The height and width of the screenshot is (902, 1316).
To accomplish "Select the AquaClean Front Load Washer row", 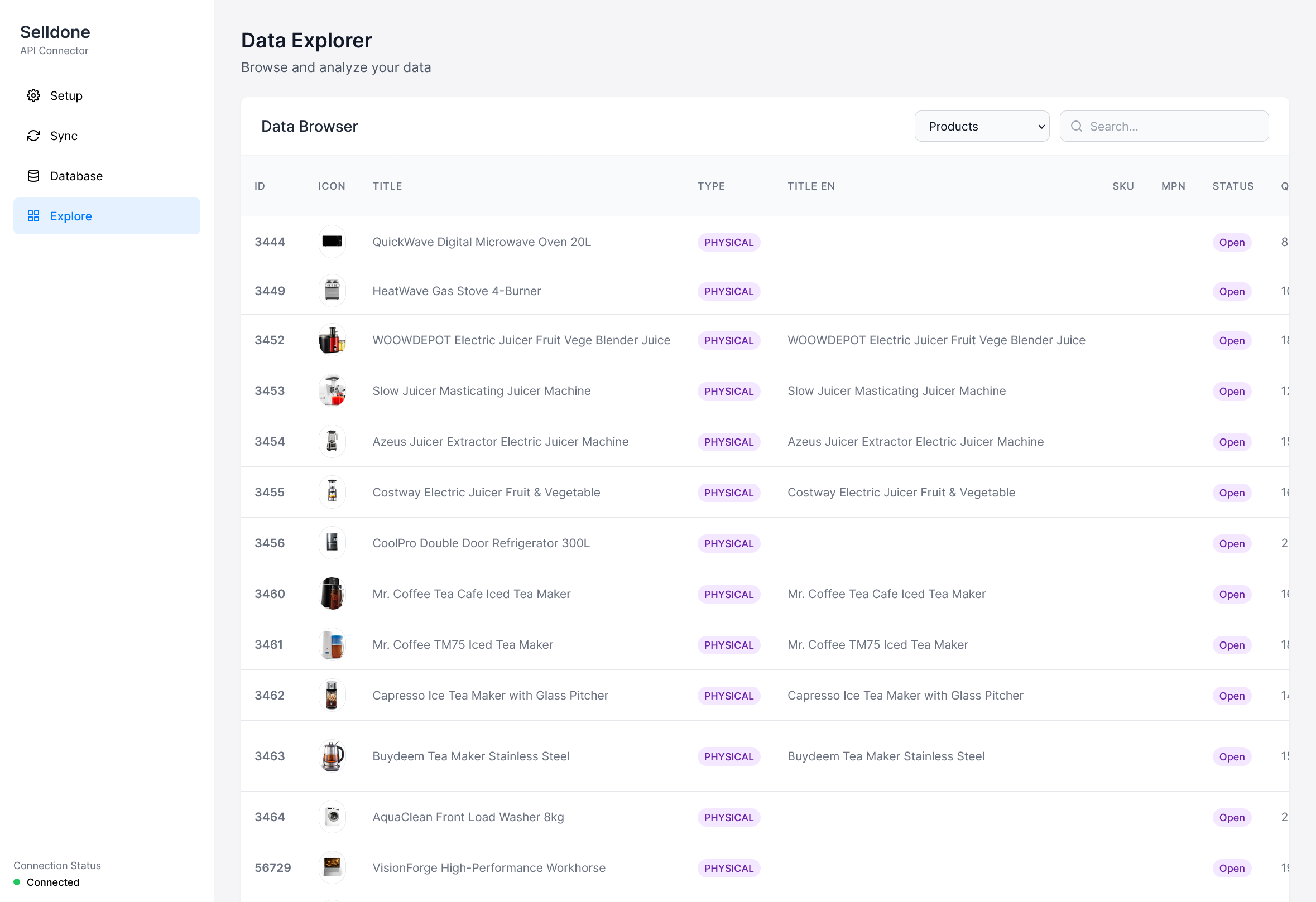I will (x=468, y=817).
